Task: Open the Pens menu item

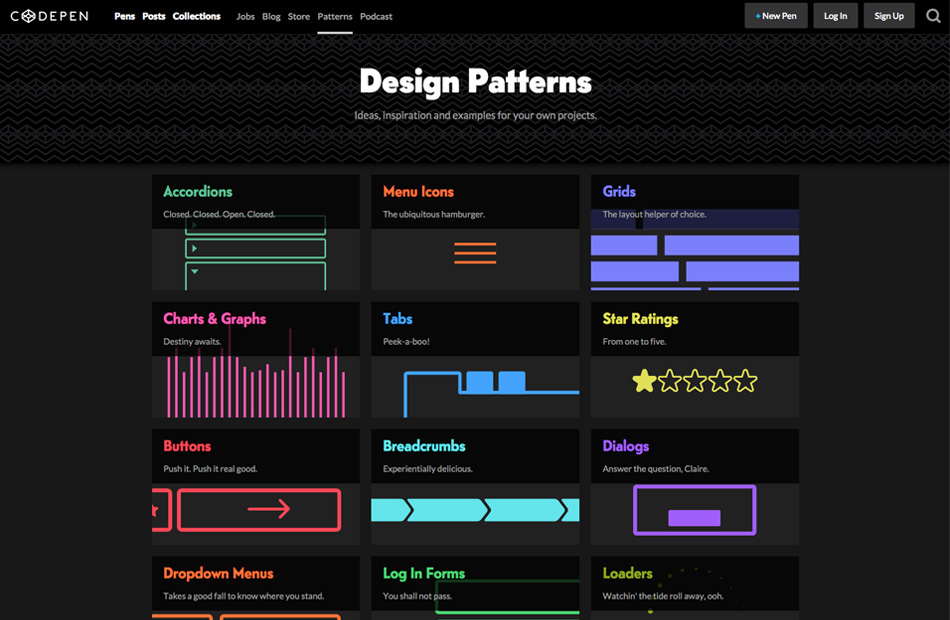Action: click(x=124, y=16)
